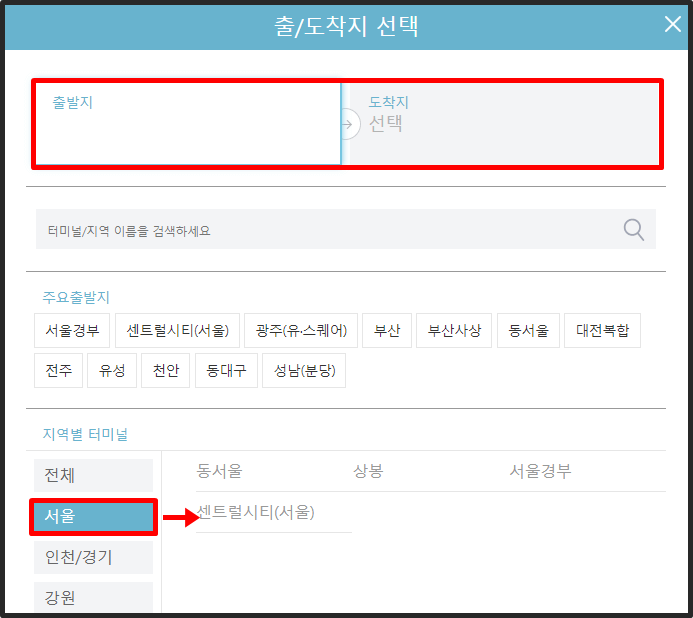This screenshot has width=693, height=618.
Task: Choose 전주 departure button
Action: click(58, 370)
